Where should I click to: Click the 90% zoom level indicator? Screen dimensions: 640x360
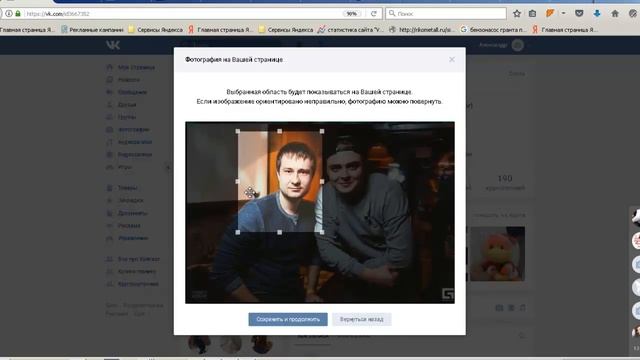(x=351, y=13)
